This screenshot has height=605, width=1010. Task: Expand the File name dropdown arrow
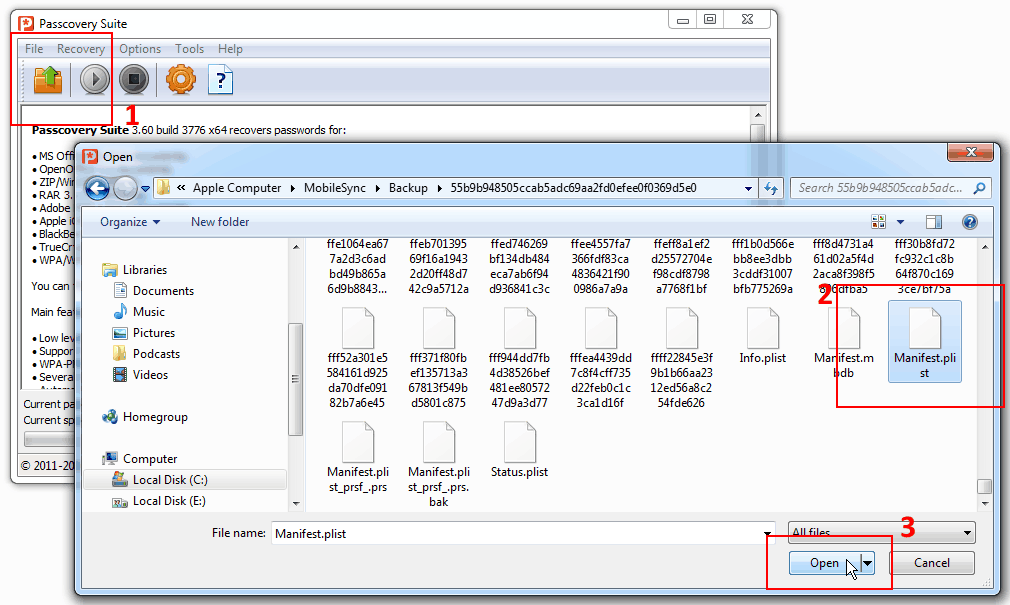pos(768,533)
